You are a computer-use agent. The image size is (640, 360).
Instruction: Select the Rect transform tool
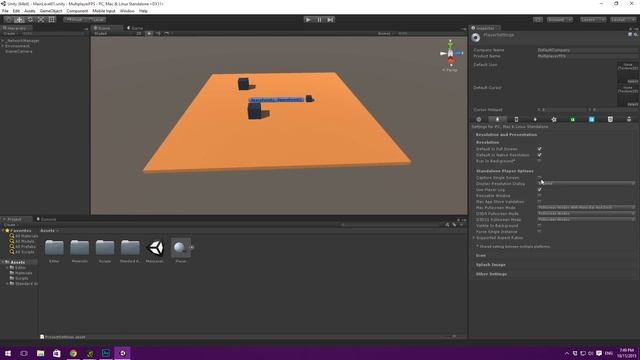click(52, 20)
